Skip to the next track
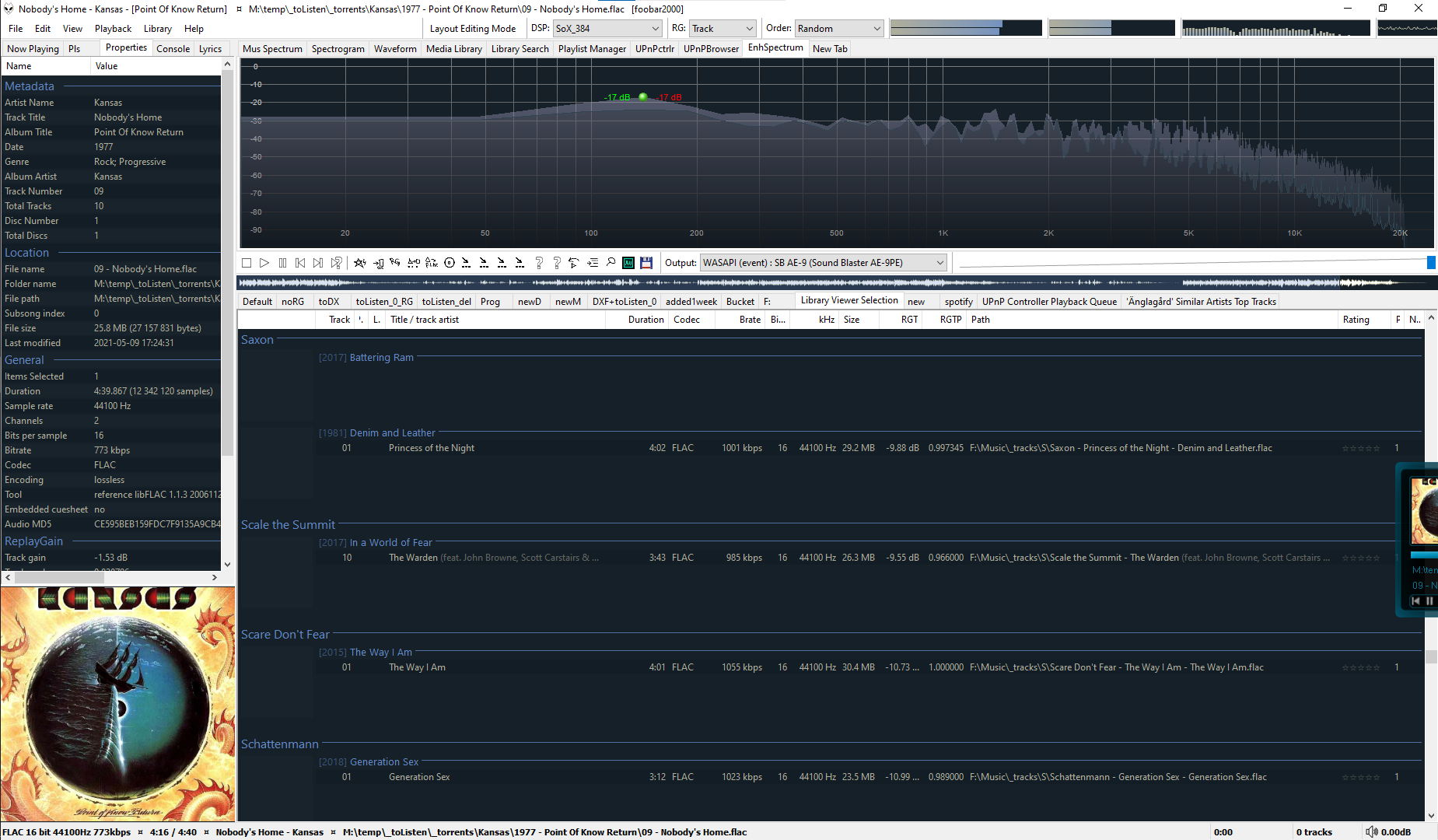 point(318,263)
